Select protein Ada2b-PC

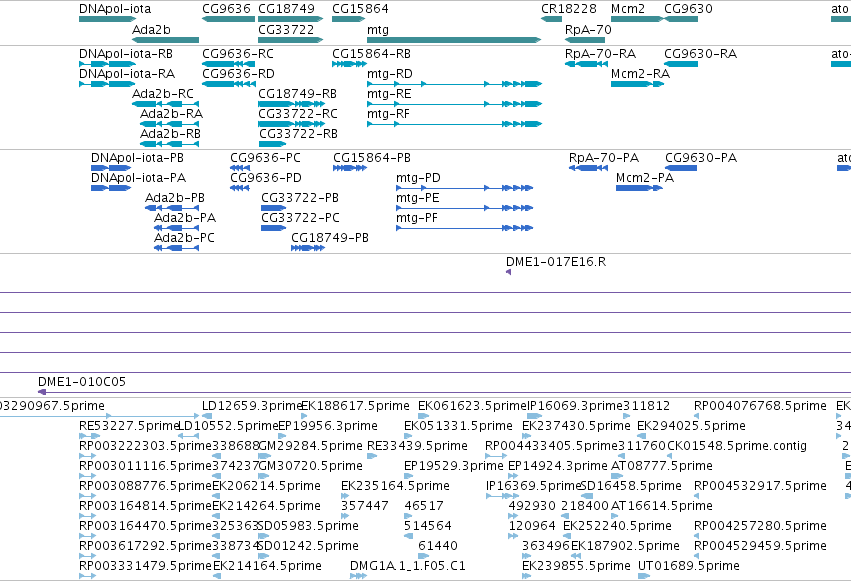pos(176,248)
